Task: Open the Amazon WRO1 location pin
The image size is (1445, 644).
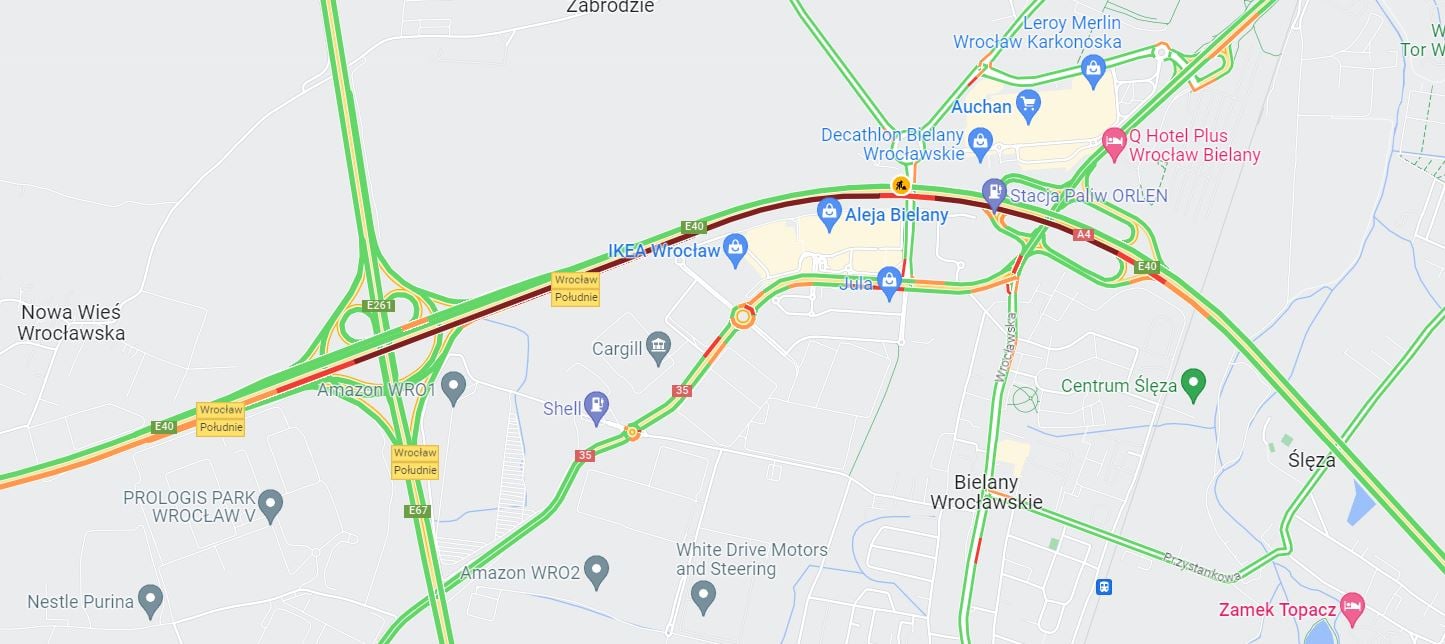Action: (454, 387)
